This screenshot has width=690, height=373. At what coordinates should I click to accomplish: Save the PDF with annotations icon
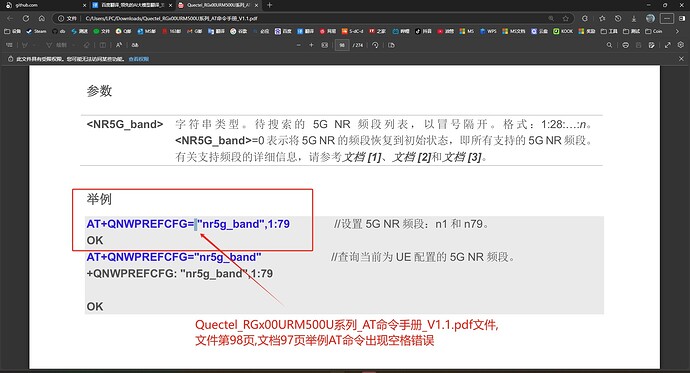tap(652, 45)
